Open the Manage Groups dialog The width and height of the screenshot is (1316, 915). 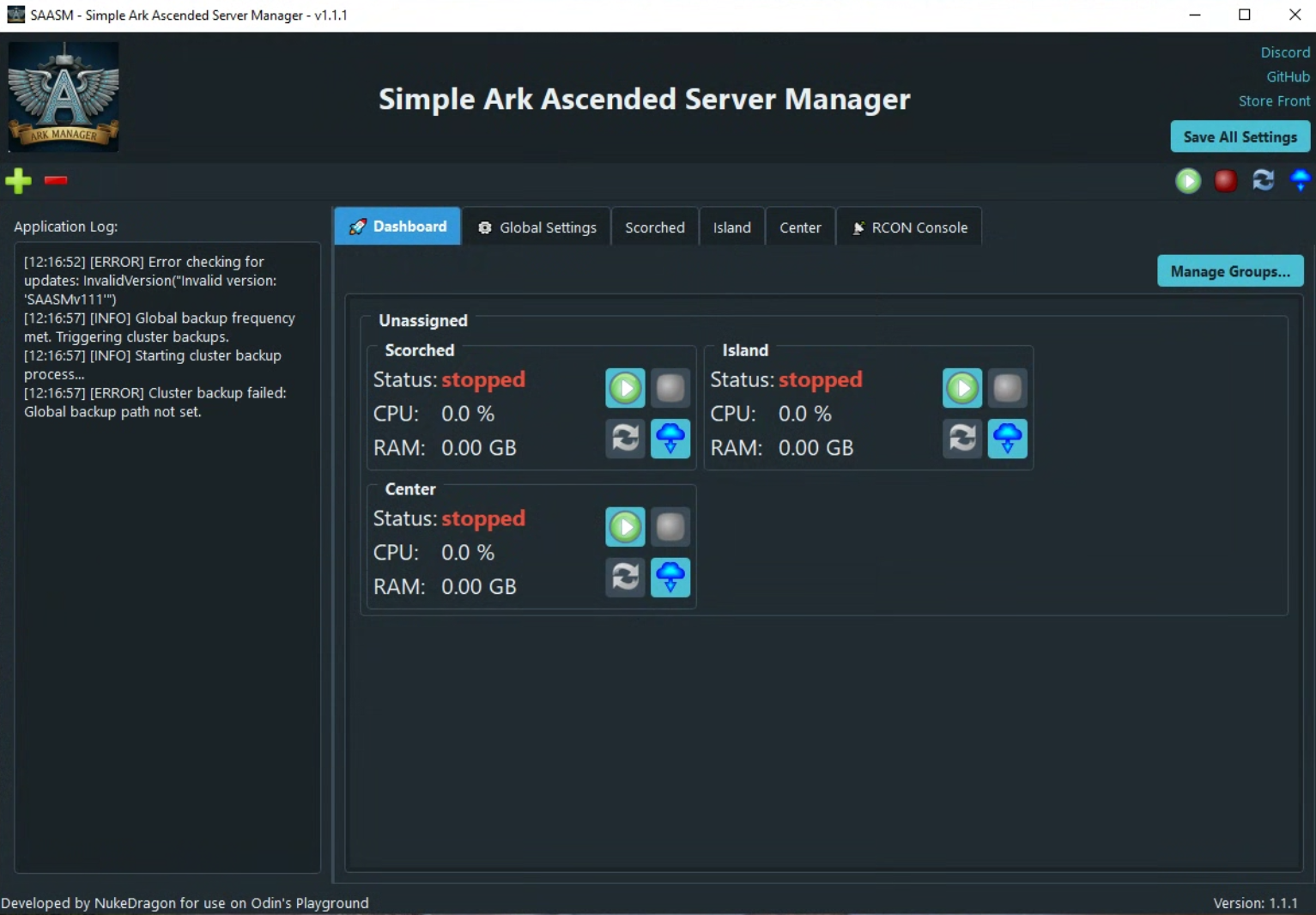pyautogui.click(x=1229, y=271)
